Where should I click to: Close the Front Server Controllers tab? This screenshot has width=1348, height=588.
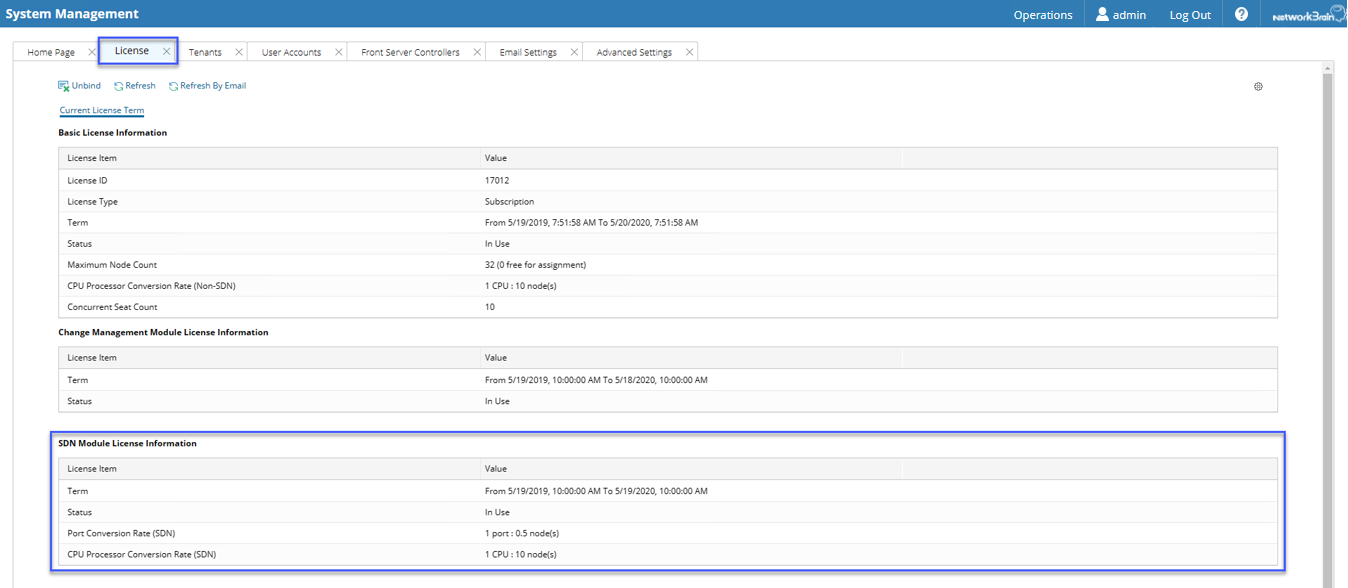[x=477, y=52]
